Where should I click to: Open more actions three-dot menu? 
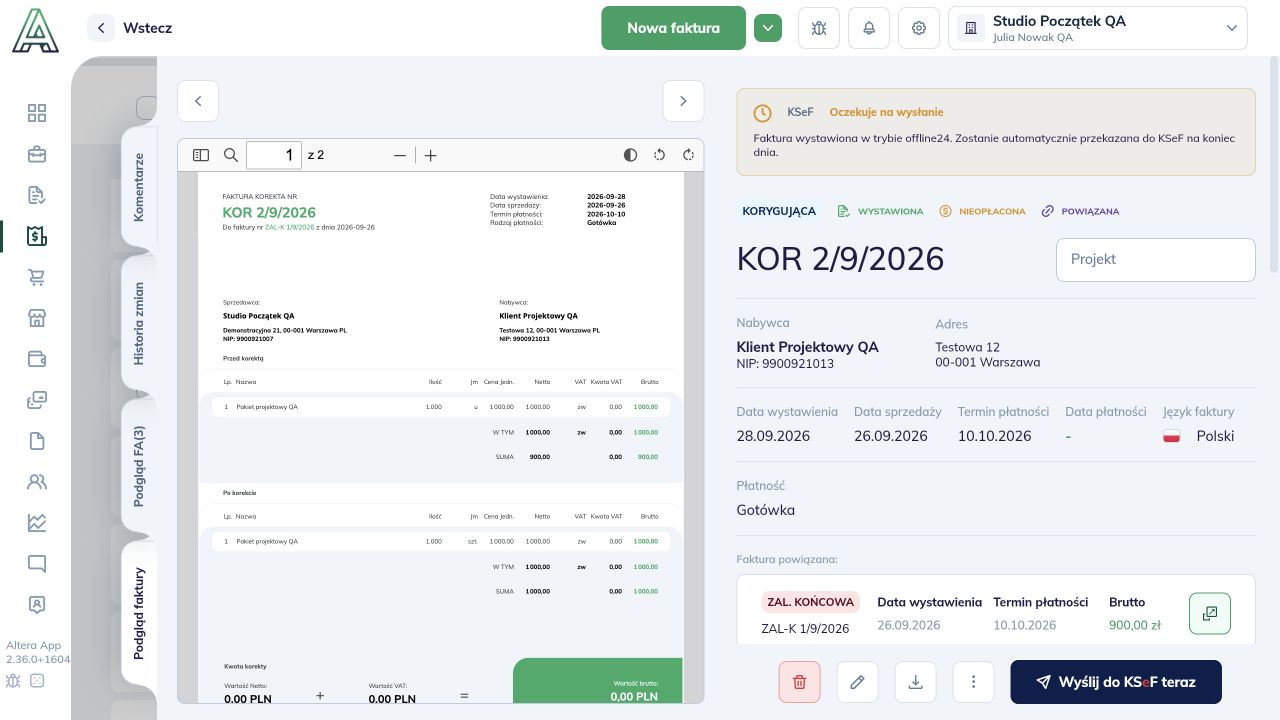click(x=973, y=682)
